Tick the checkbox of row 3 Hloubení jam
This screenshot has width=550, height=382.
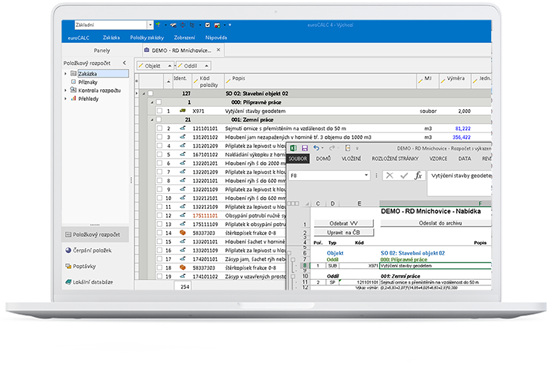(160, 137)
